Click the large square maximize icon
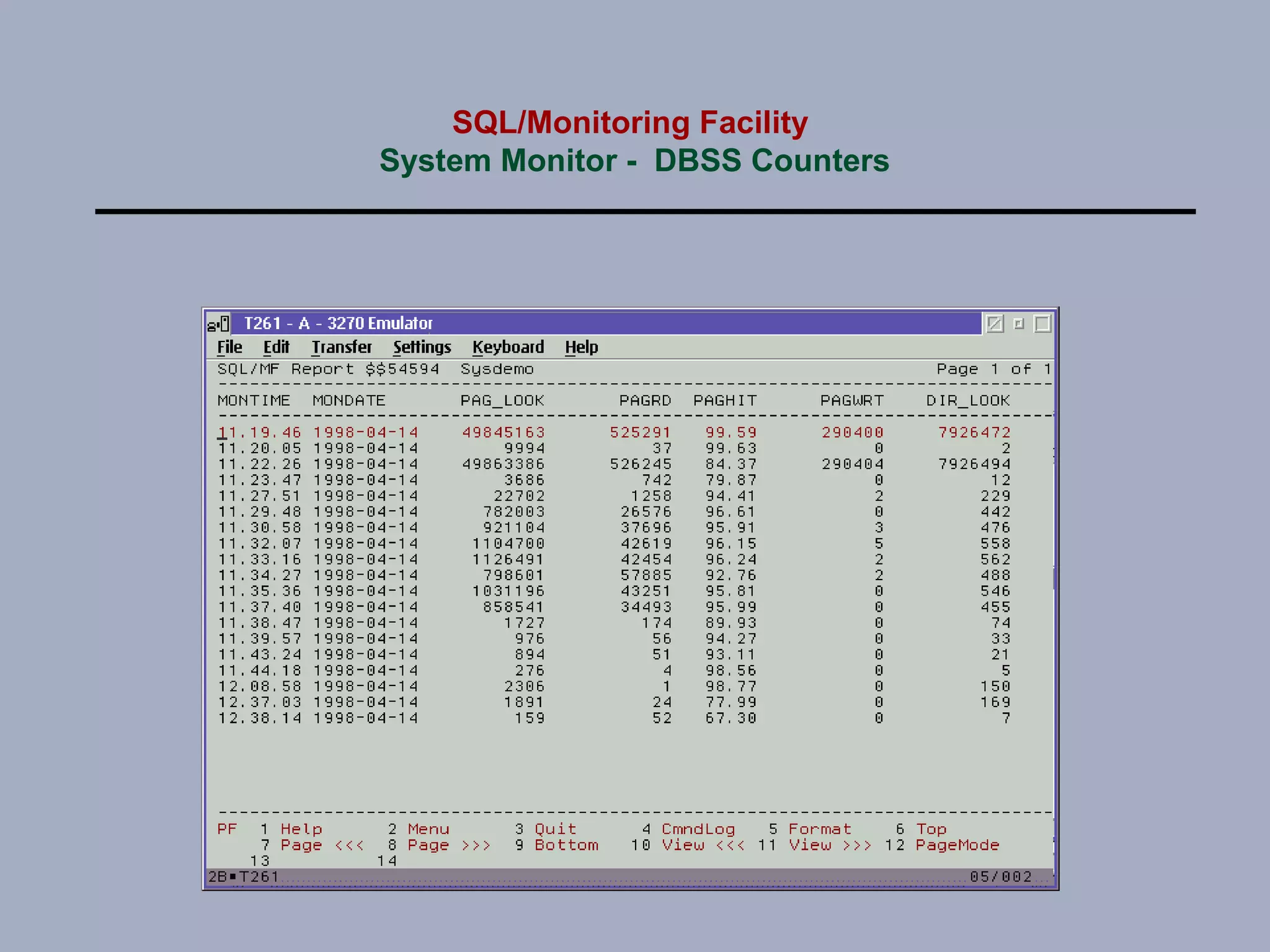Viewport: 1270px width, 952px height. coord(1042,324)
